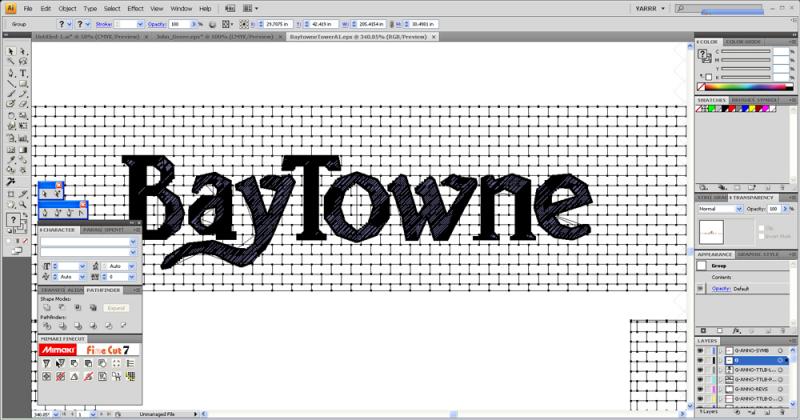The width and height of the screenshot is (800, 420).
Task: Click the Transparency panel thumbnail preview
Action: 711,233
